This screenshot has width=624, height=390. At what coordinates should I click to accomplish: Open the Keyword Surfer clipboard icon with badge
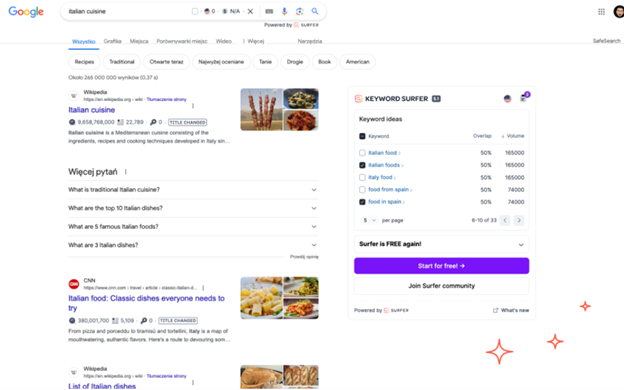pos(524,98)
